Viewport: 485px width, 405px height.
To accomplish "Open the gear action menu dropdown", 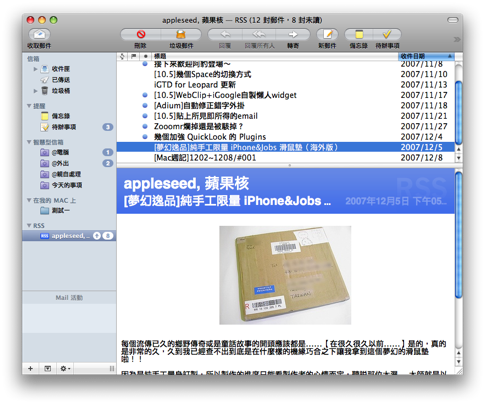I will coord(65,368).
